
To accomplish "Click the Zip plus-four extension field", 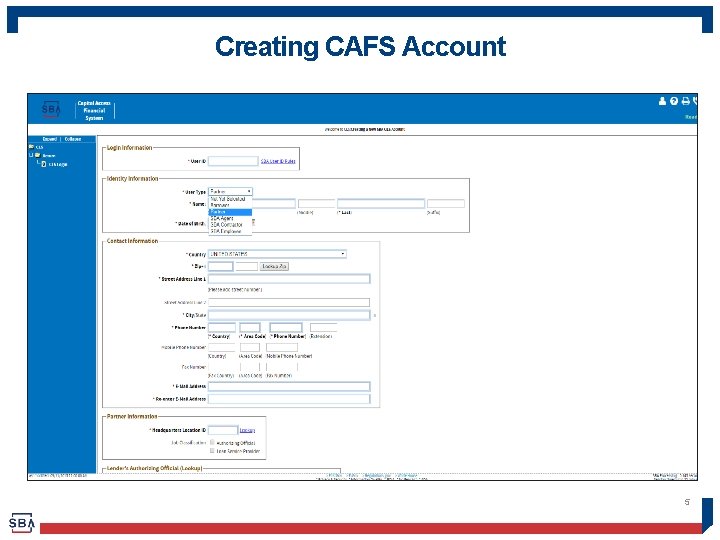I will pos(247,266).
